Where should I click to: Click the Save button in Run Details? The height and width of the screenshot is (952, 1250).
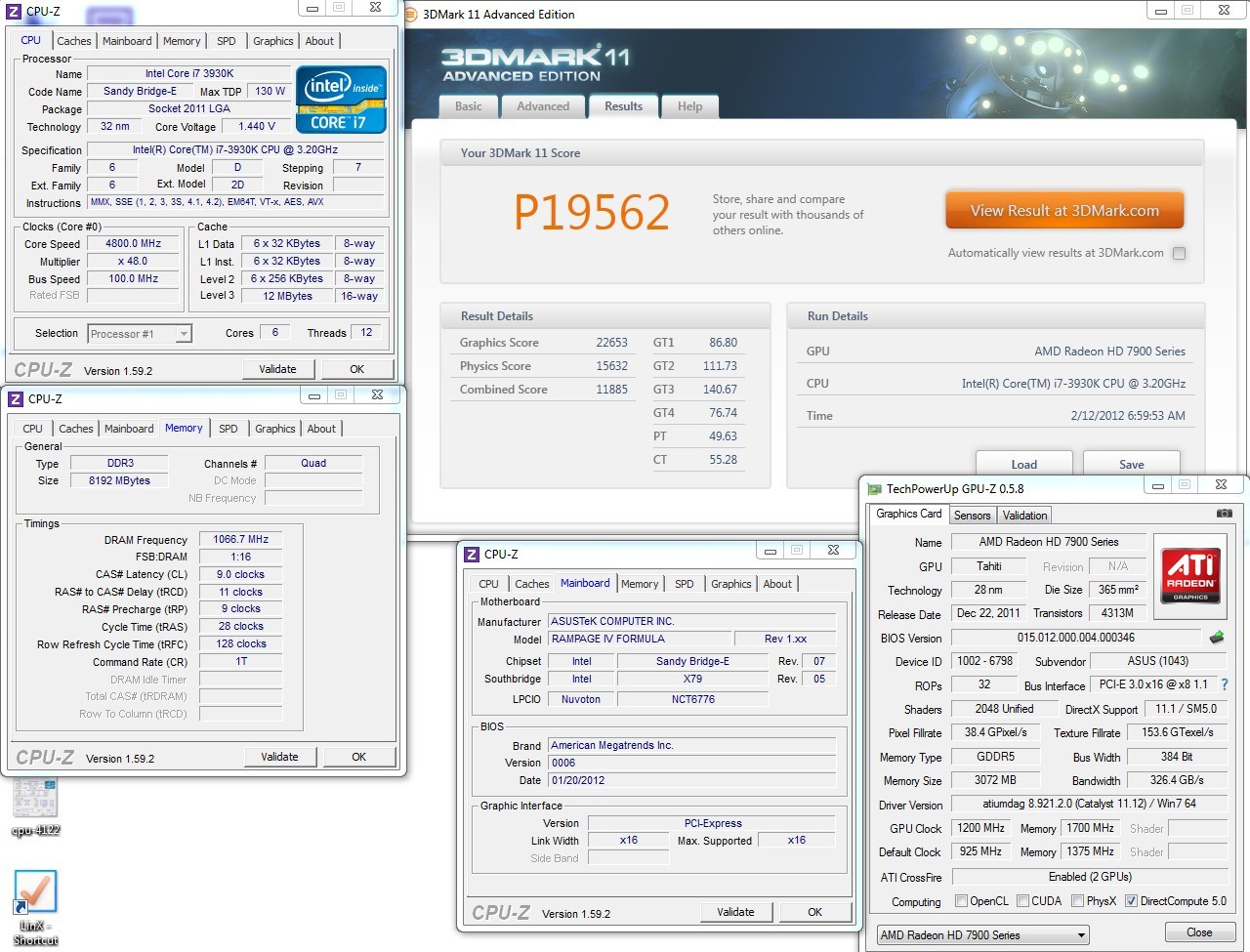(1131, 464)
